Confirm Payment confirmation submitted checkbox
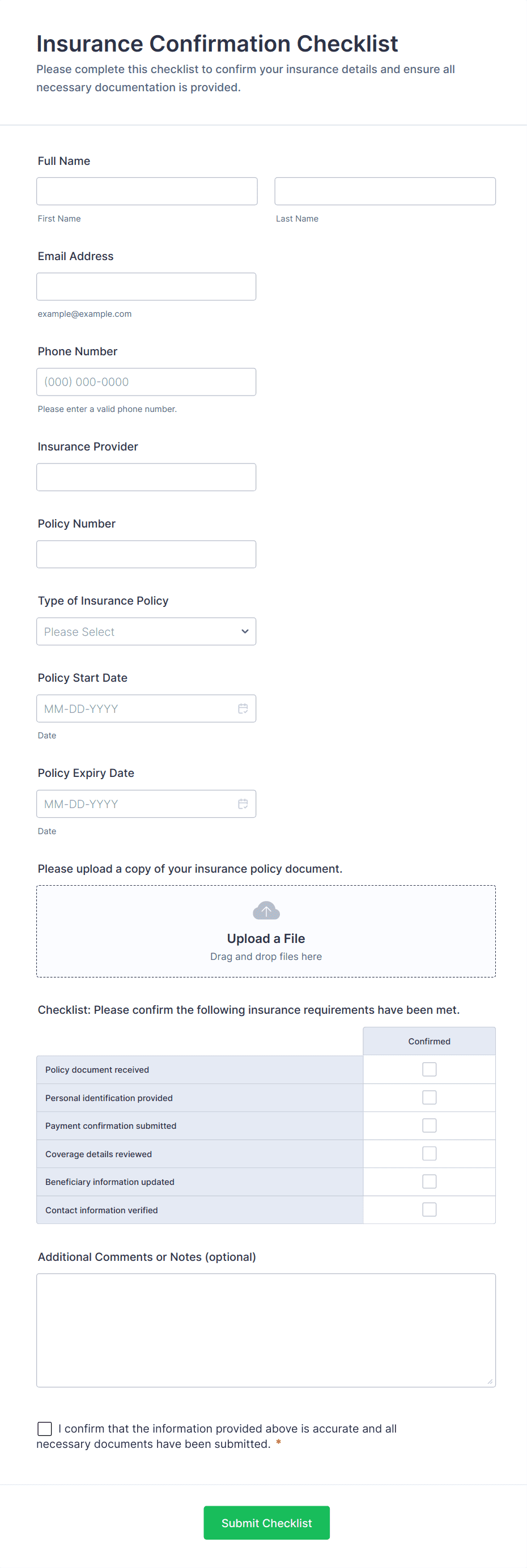 (x=429, y=1125)
